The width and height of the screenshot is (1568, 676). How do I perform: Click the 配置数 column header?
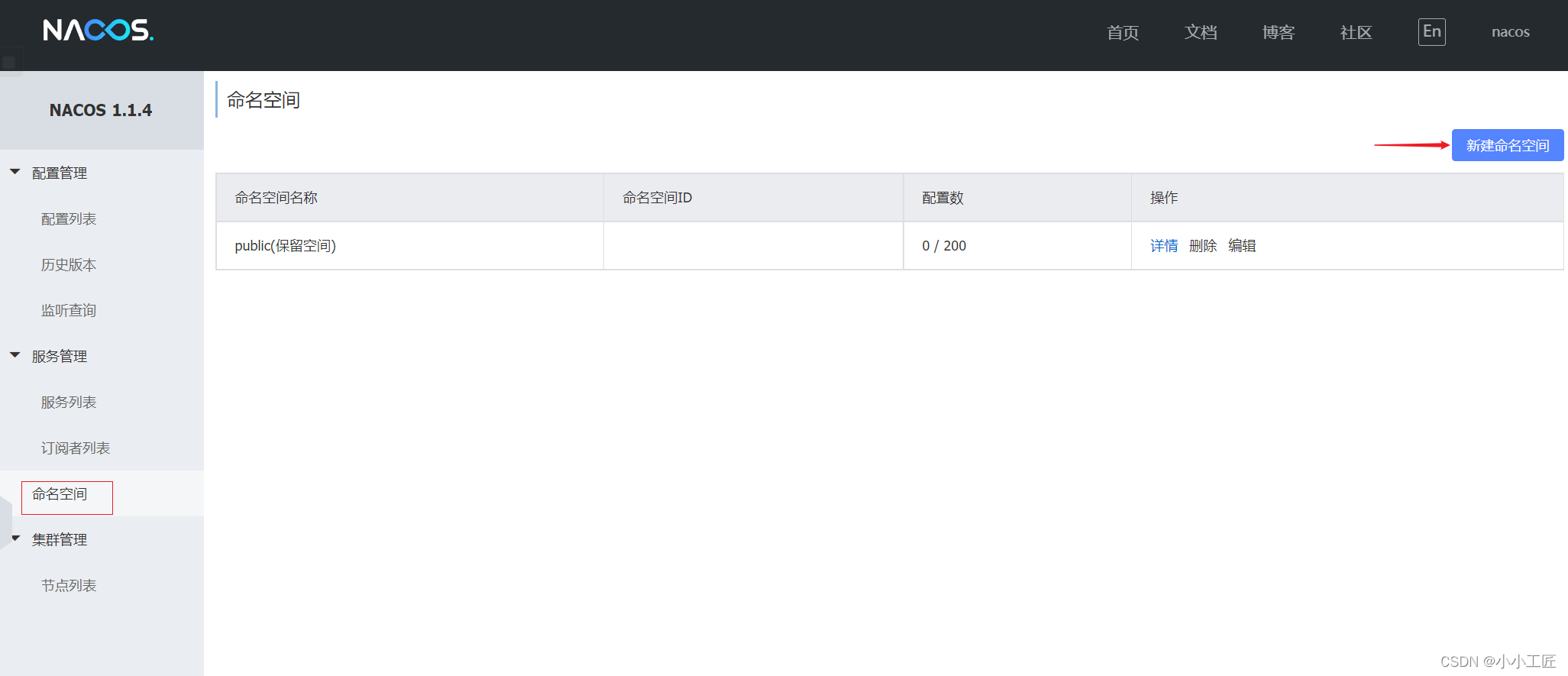tap(1017, 198)
